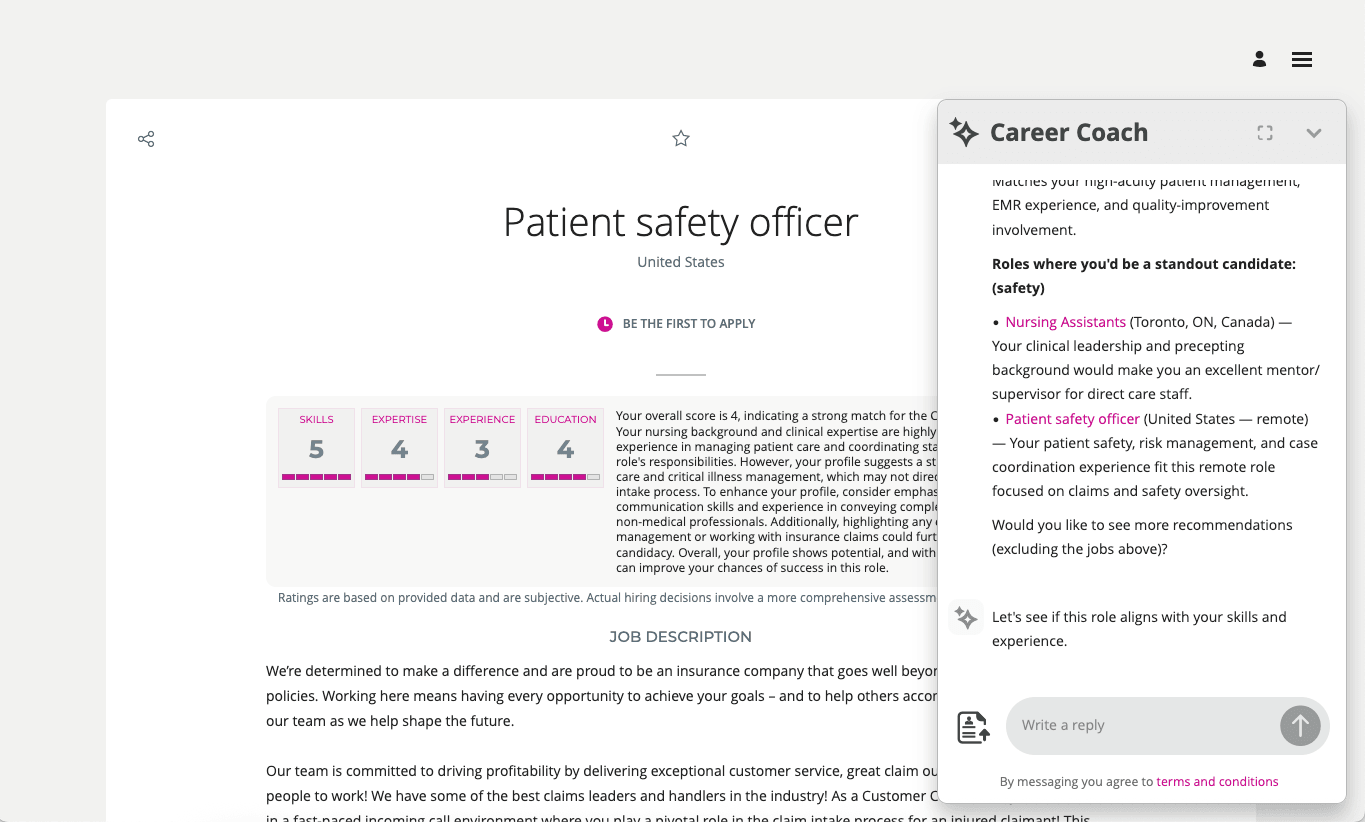Collapse the Career Coach panel
The image size is (1365, 822).
1314,133
